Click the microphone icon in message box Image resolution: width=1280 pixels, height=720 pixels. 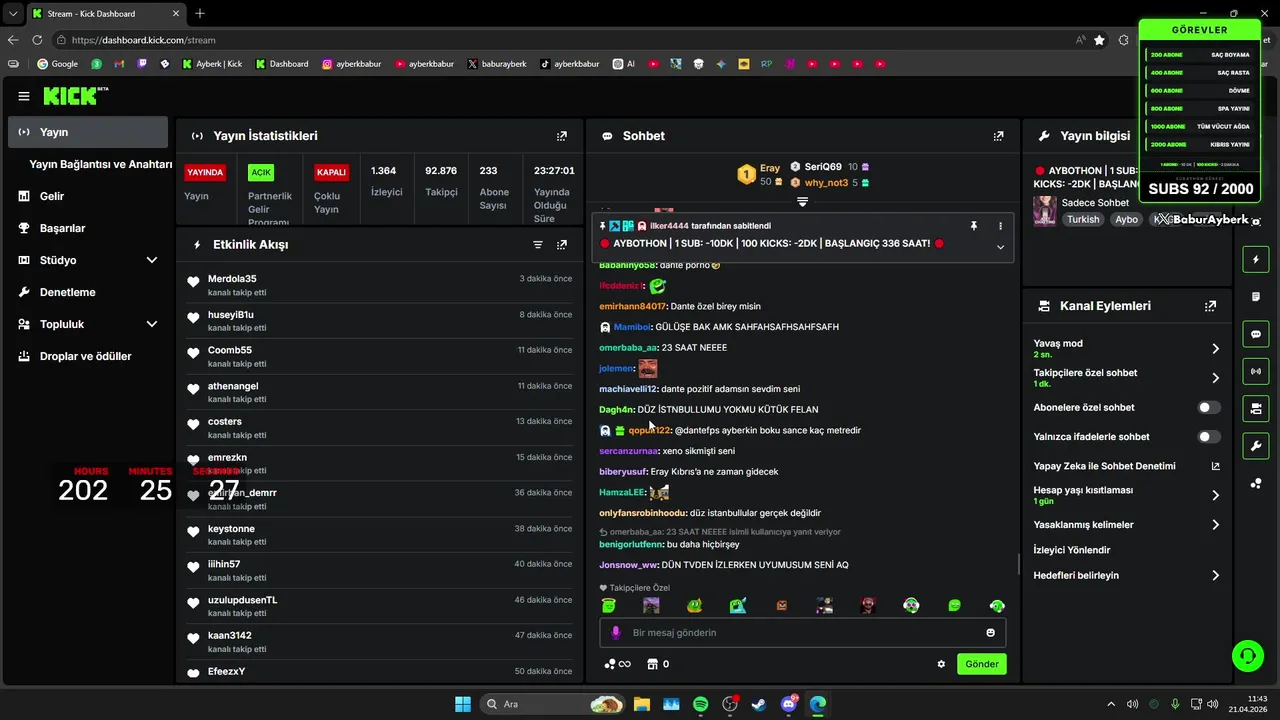616,633
